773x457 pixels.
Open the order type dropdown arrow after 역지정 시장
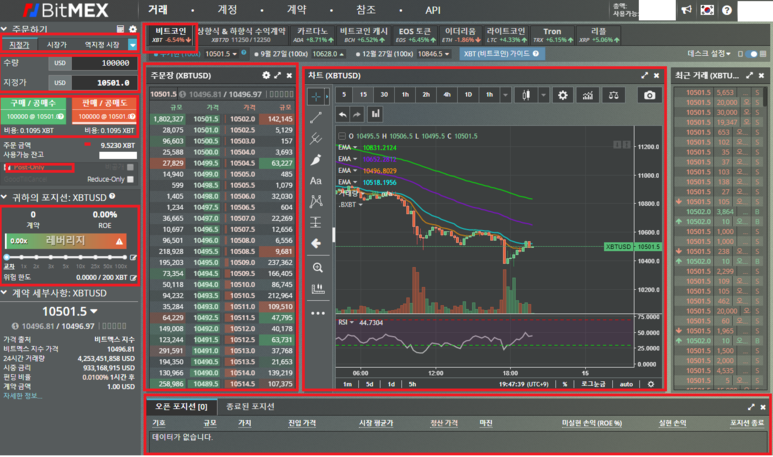point(132,45)
